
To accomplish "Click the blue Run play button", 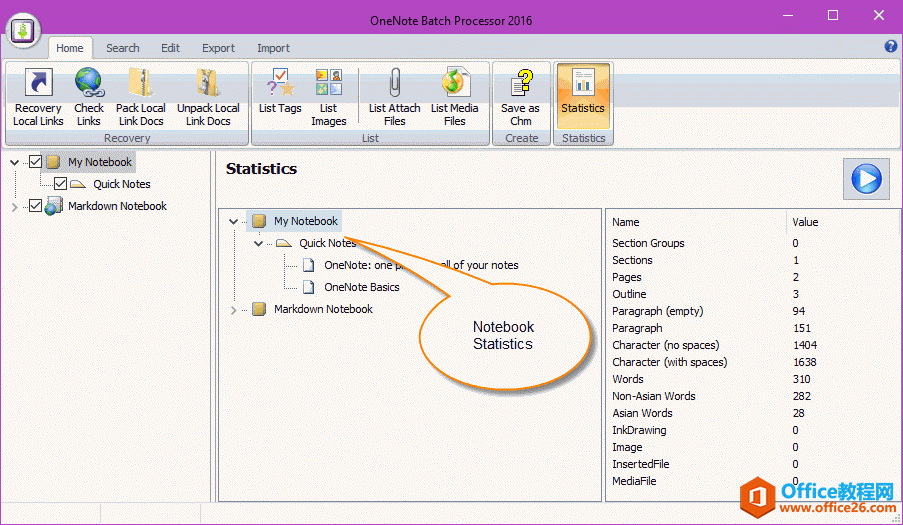I will click(866, 178).
